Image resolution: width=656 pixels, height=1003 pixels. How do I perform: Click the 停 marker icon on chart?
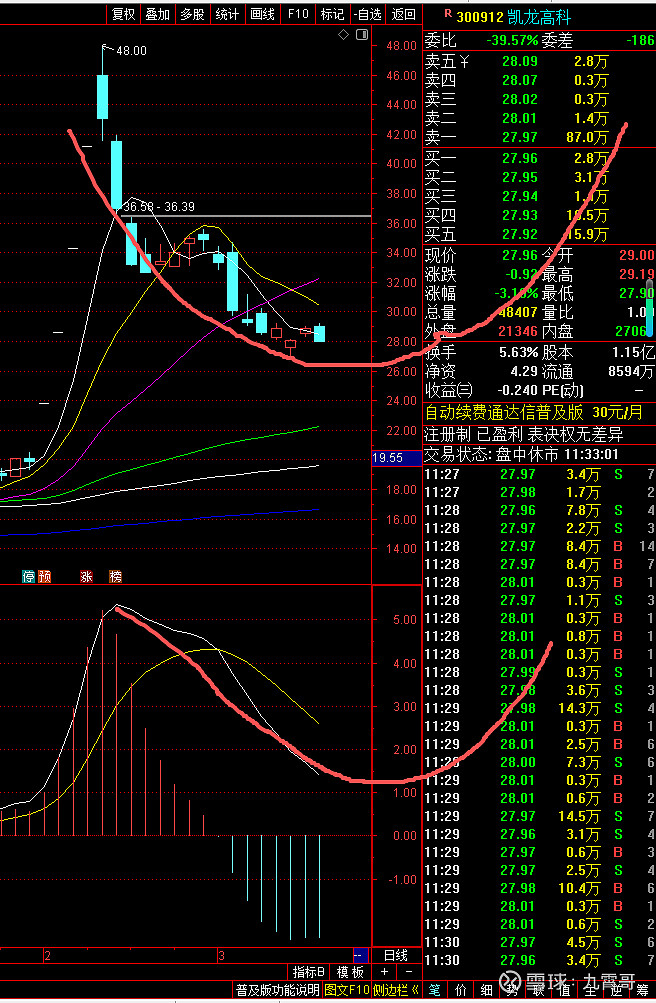tap(29, 576)
